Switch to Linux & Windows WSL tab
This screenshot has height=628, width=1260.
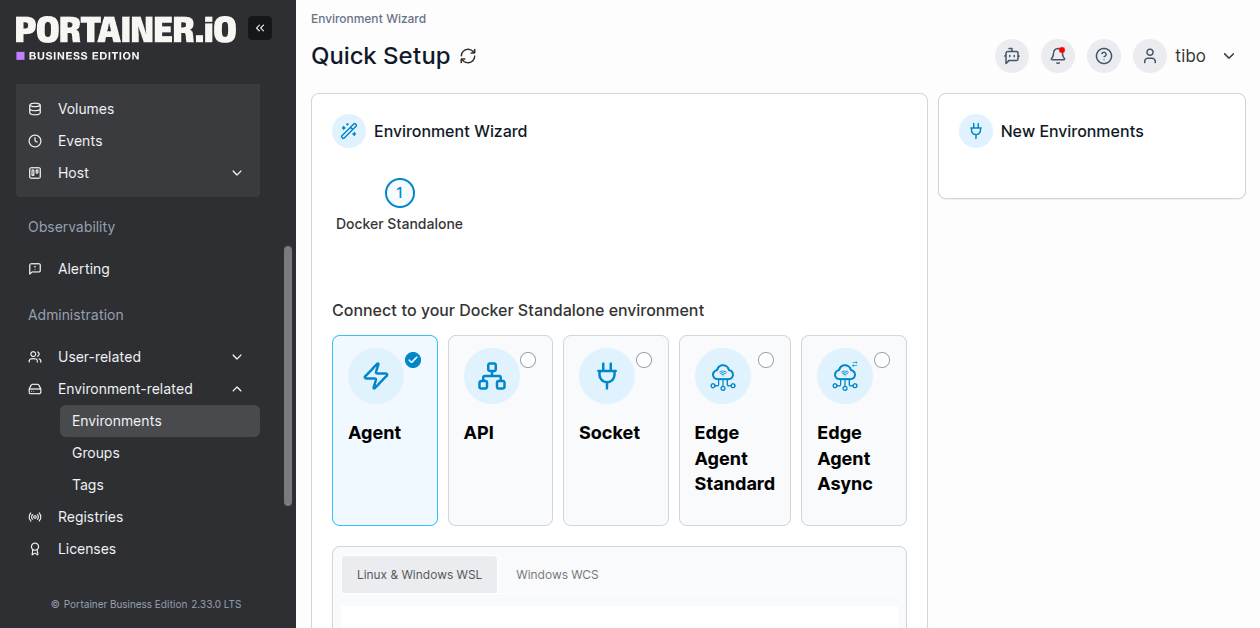(419, 575)
